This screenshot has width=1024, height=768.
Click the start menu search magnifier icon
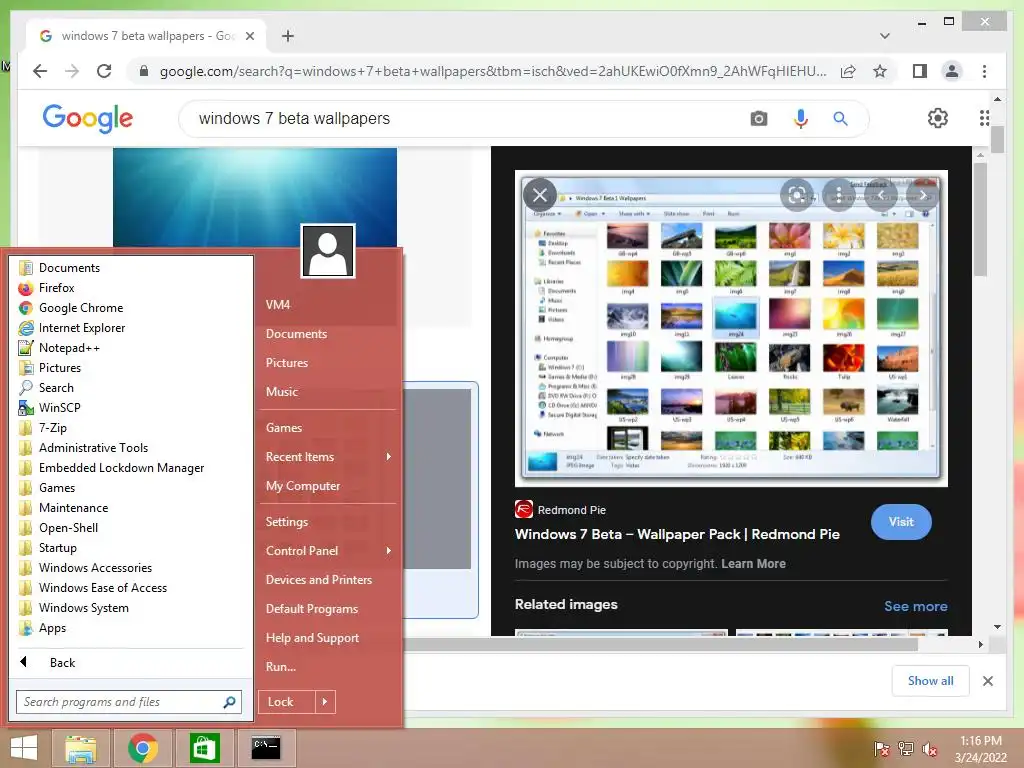point(229,702)
